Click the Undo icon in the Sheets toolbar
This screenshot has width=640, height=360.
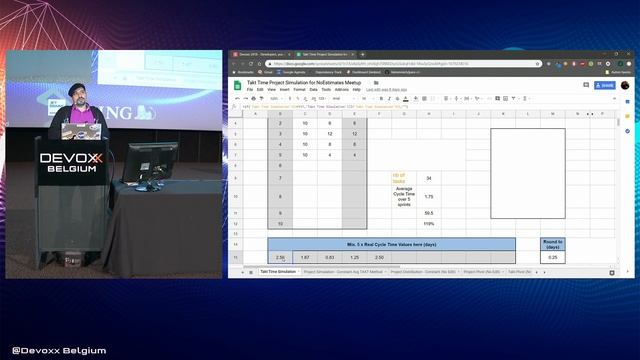point(237,98)
